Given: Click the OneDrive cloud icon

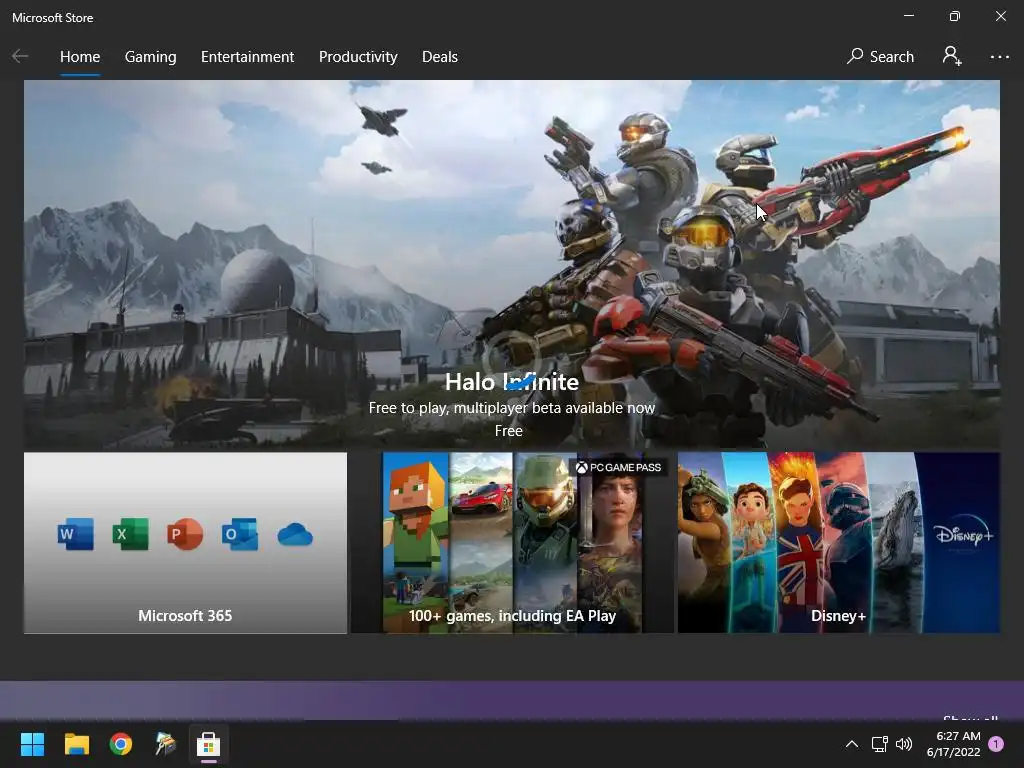Looking at the screenshot, I should tap(295, 534).
